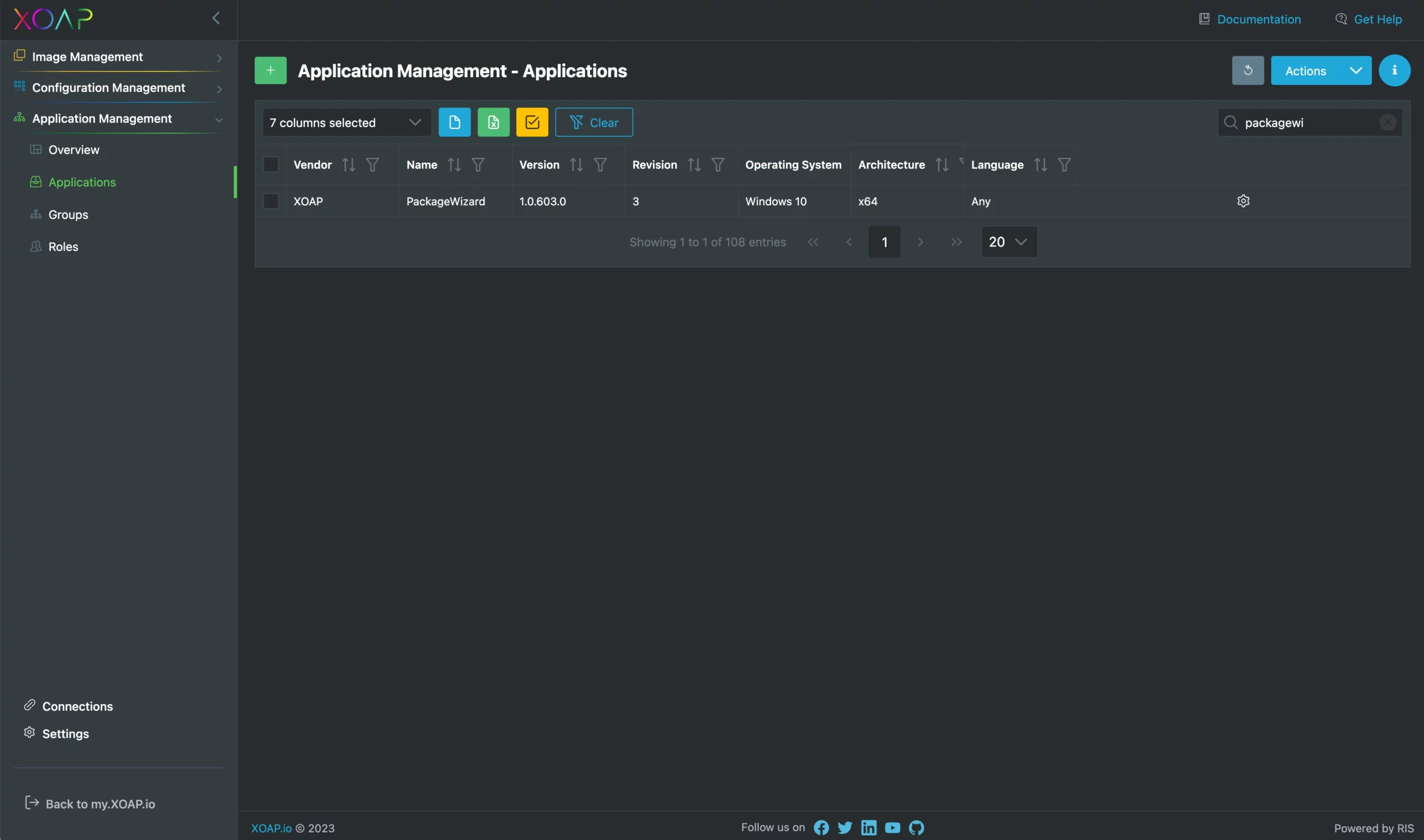Screen dimensions: 1424x840
Task: Go to the next page of results
Action: tap(920, 241)
